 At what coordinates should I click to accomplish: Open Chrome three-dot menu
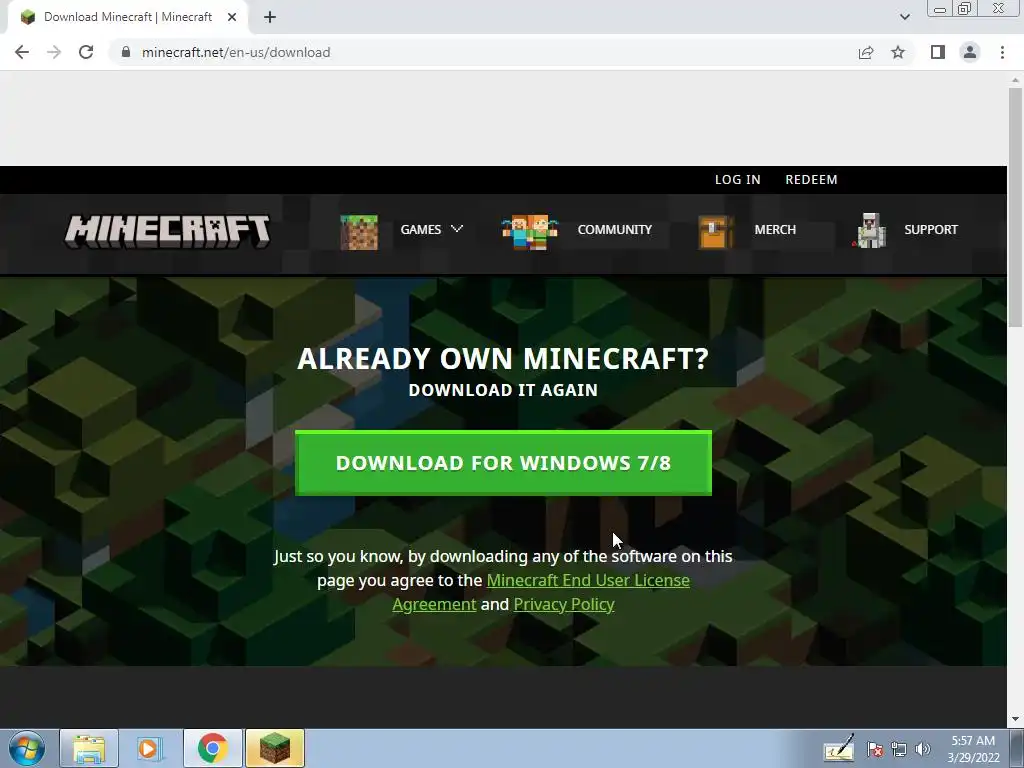click(x=1002, y=52)
